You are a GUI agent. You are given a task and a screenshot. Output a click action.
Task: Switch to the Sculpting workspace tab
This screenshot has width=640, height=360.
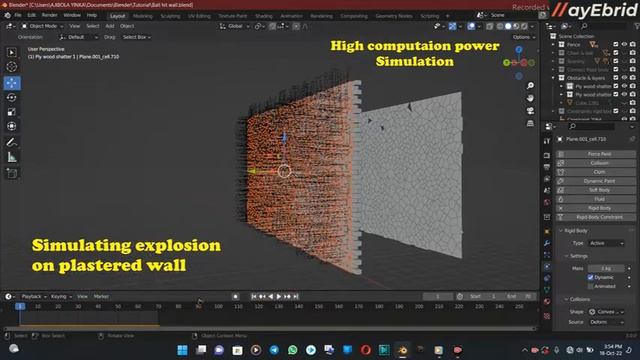click(x=171, y=16)
